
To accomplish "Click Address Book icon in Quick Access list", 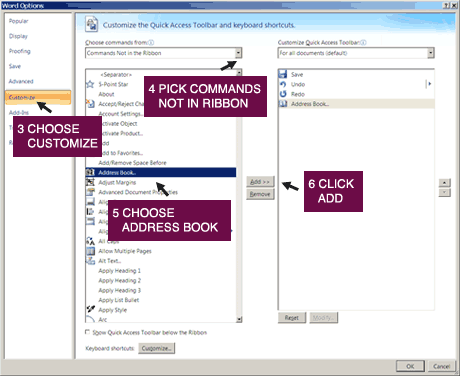I will point(283,104).
